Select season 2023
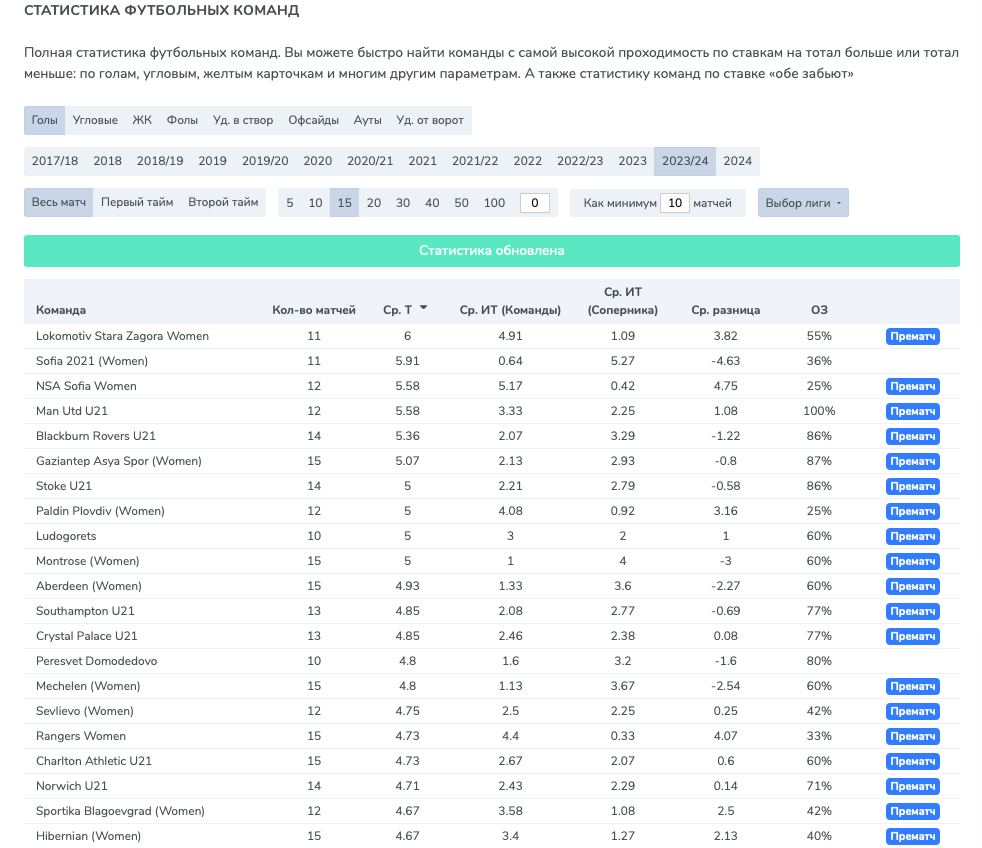Screen dimensions: 982x848 [633, 161]
